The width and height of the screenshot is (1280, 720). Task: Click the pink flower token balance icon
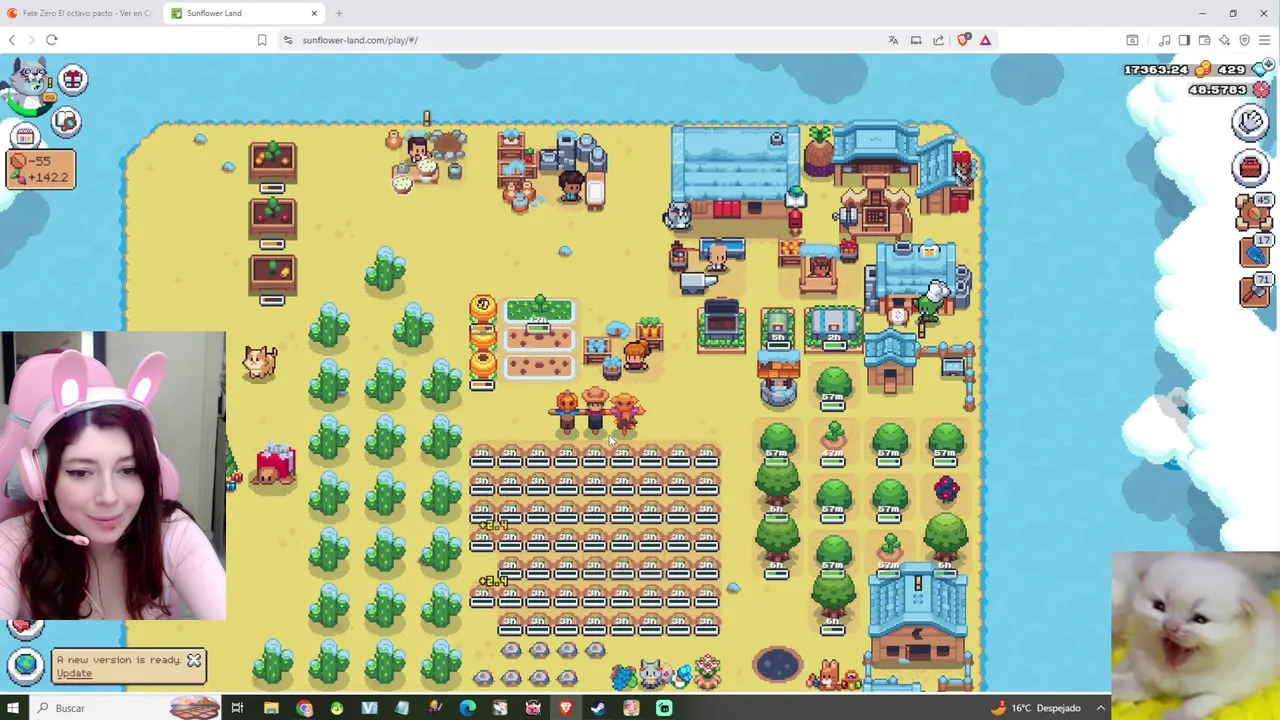[x=1262, y=90]
